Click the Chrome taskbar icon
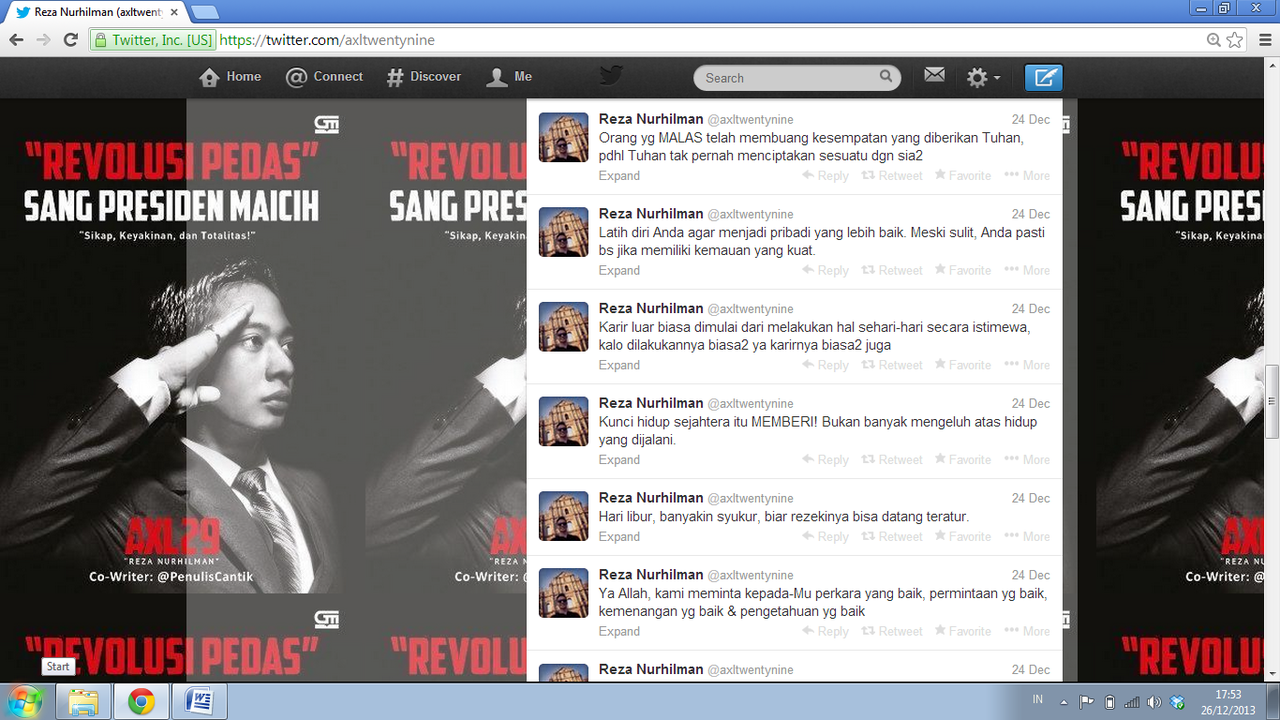Screen dimensions: 1280x720 (141, 702)
